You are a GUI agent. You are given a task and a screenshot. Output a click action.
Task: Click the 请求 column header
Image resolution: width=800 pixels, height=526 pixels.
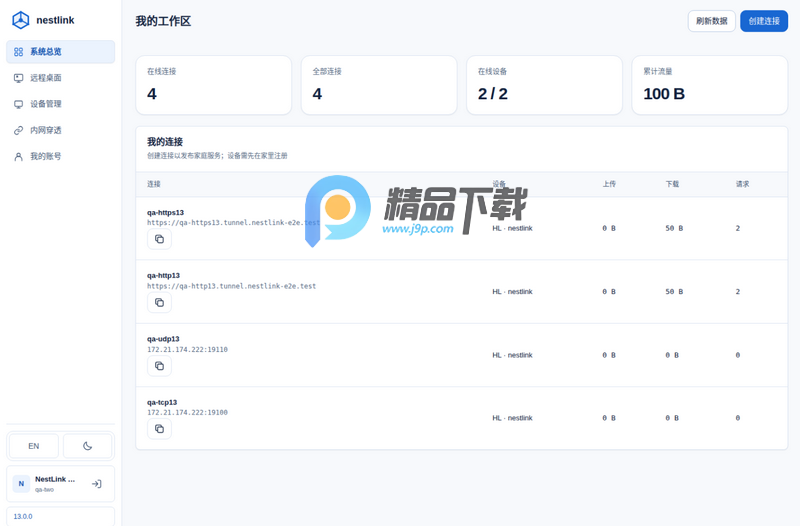pyautogui.click(x=742, y=184)
